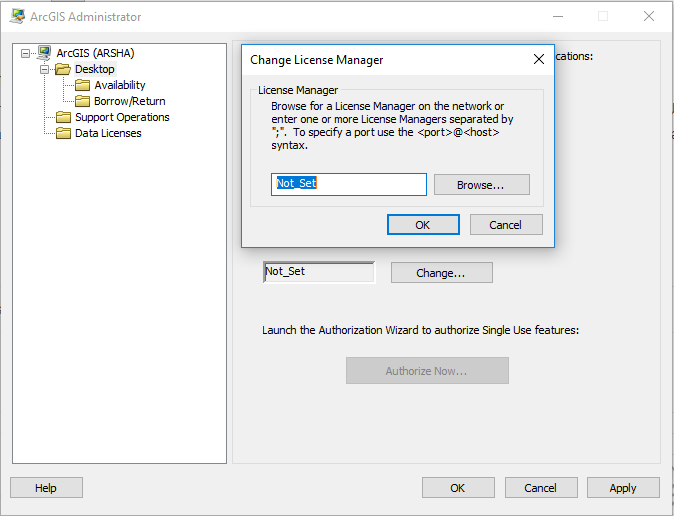Minimize the ArcGIS Administrator window

(x=558, y=16)
